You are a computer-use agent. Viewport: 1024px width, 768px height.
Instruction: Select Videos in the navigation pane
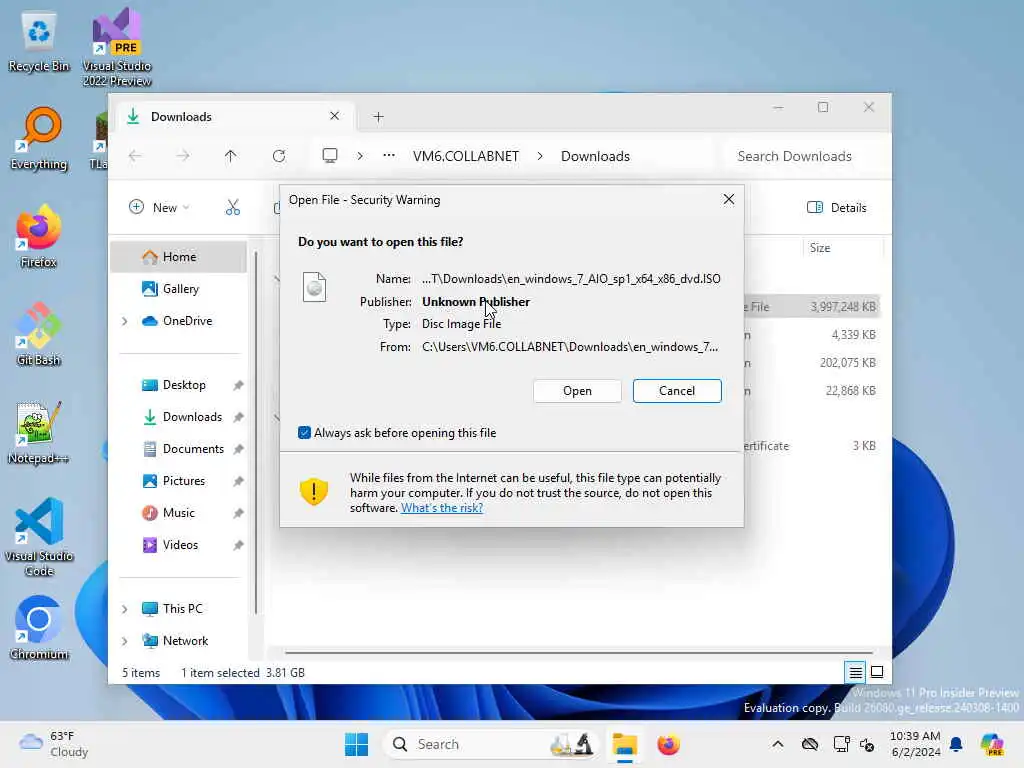tap(179, 545)
